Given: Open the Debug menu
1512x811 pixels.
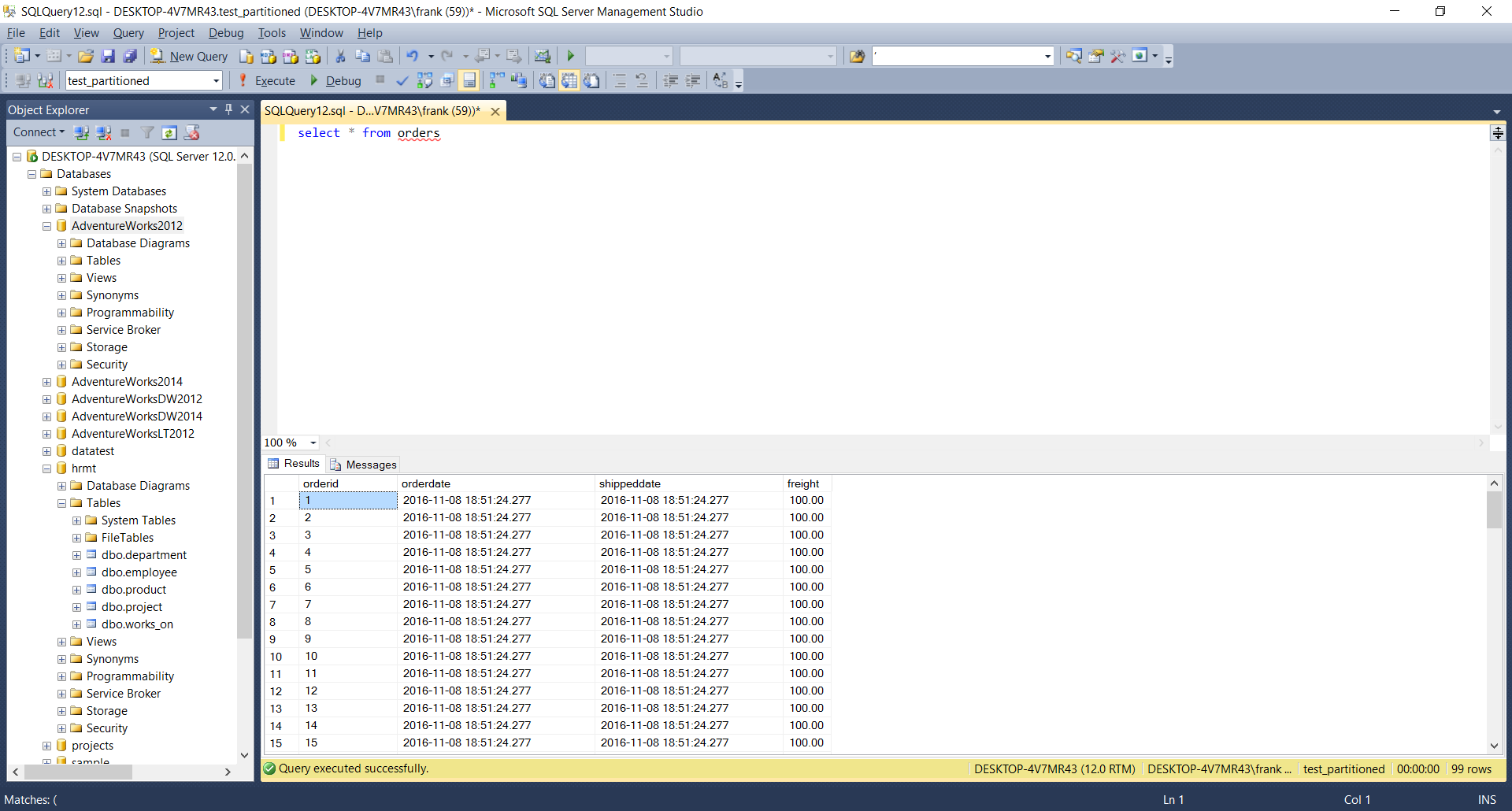Looking at the screenshot, I should tap(225, 33).
